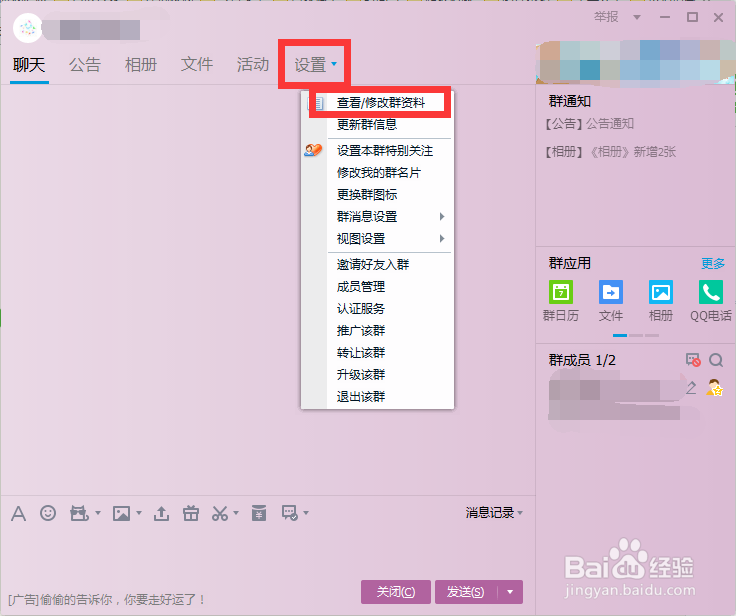Select 转让该群 menu item

pyautogui.click(x=361, y=353)
